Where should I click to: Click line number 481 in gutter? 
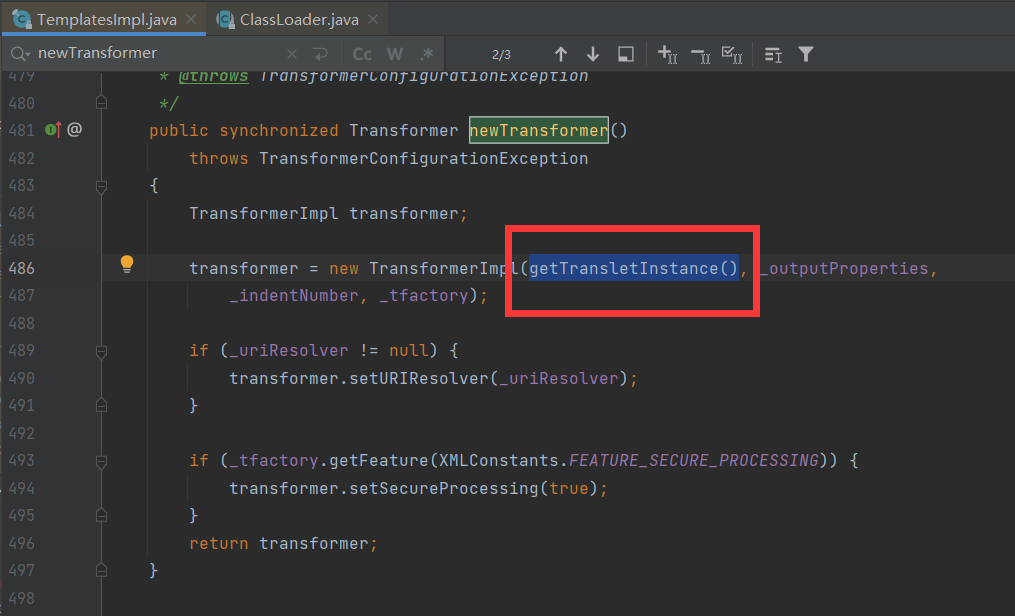[x=22, y=130]
